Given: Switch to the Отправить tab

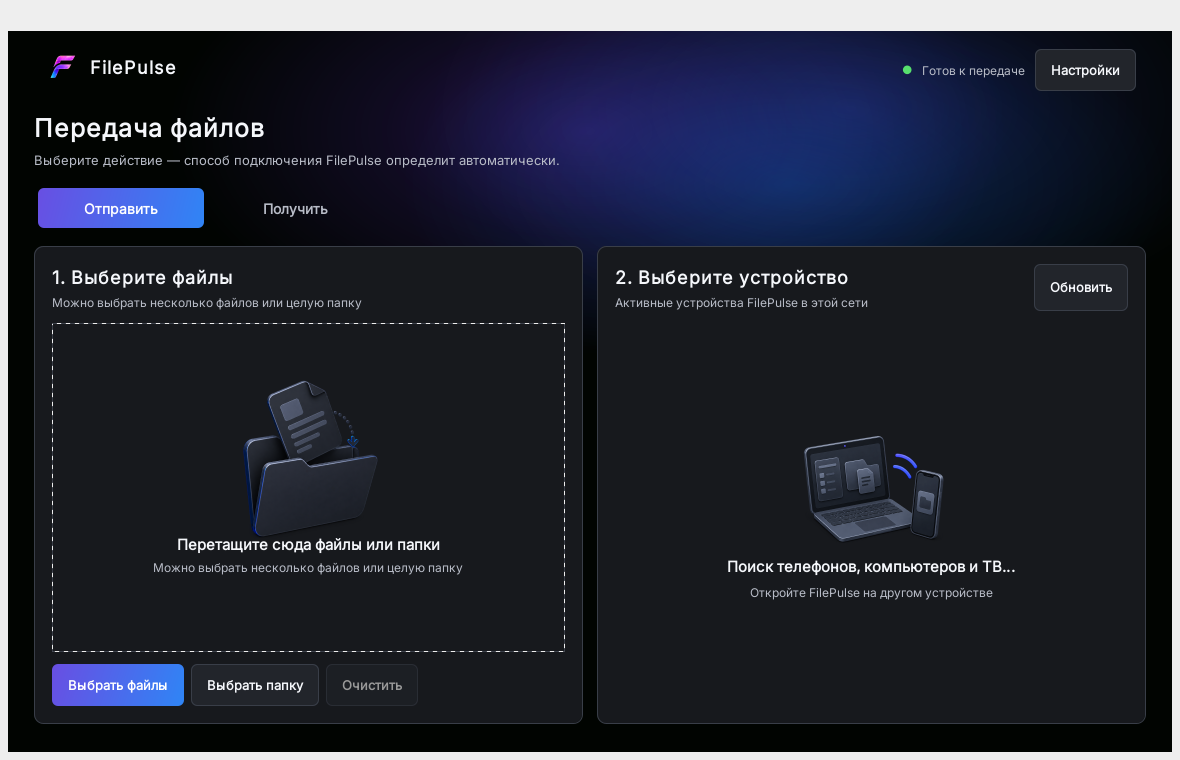Looking at the screenshot, I should tap(121, 208).
